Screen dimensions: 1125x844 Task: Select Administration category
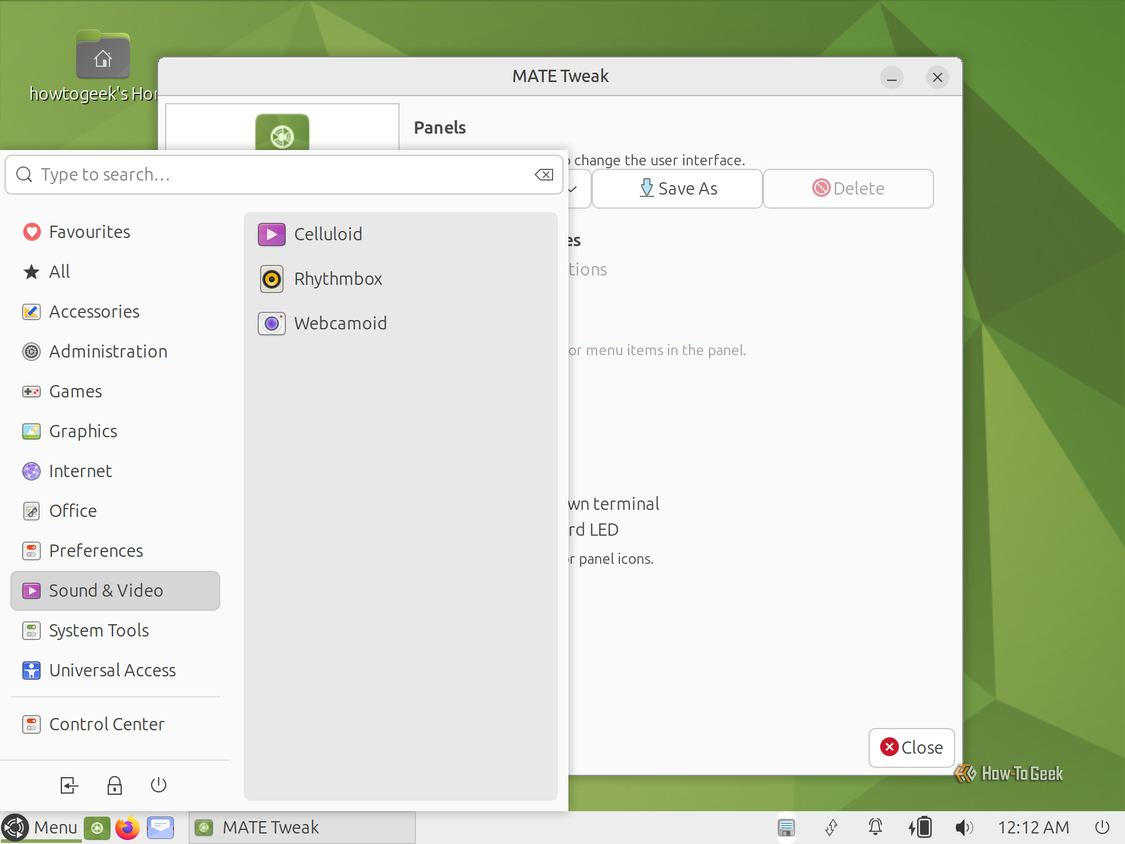pos(115,352)
